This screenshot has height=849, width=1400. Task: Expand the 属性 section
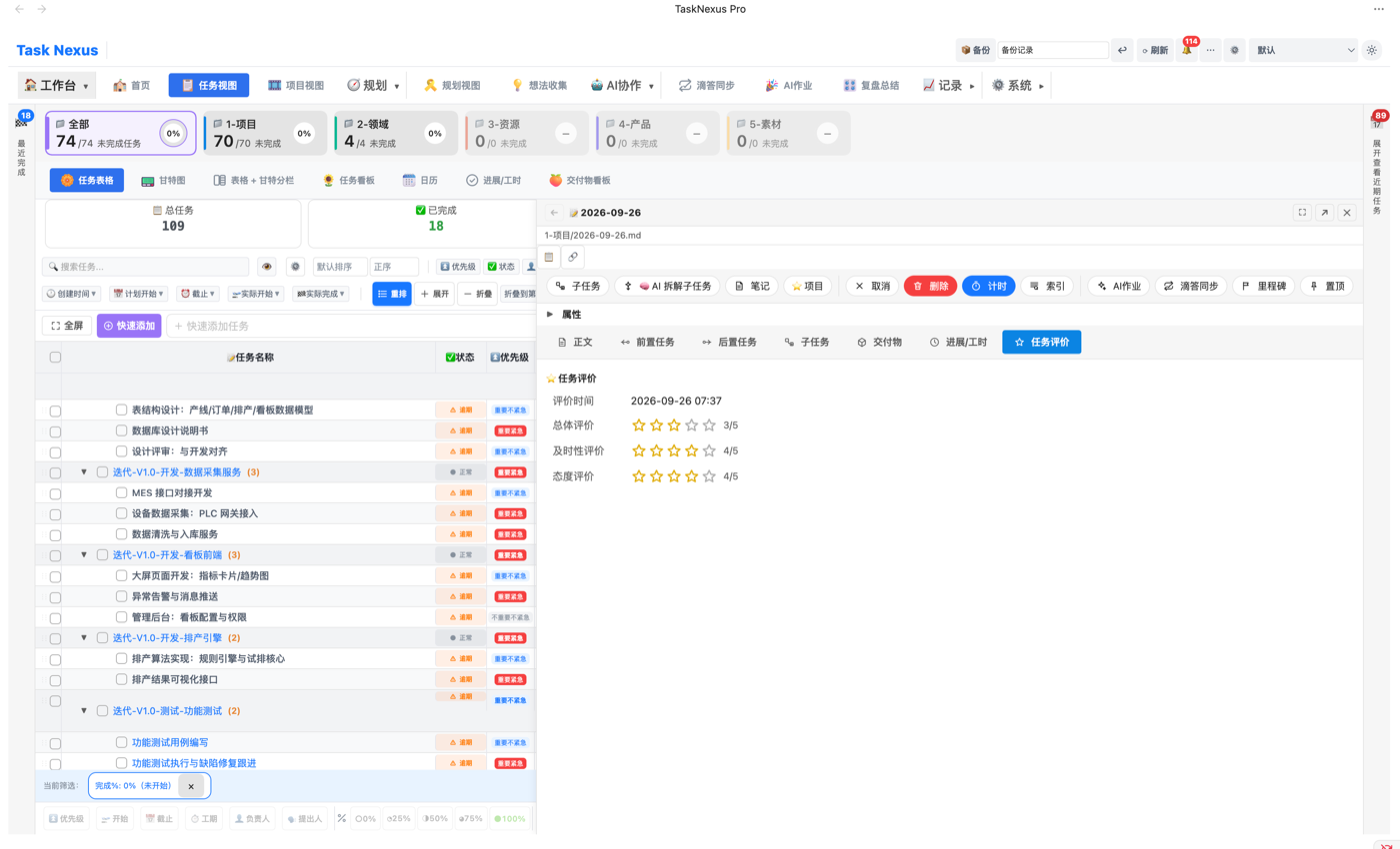tap(564, 314)
